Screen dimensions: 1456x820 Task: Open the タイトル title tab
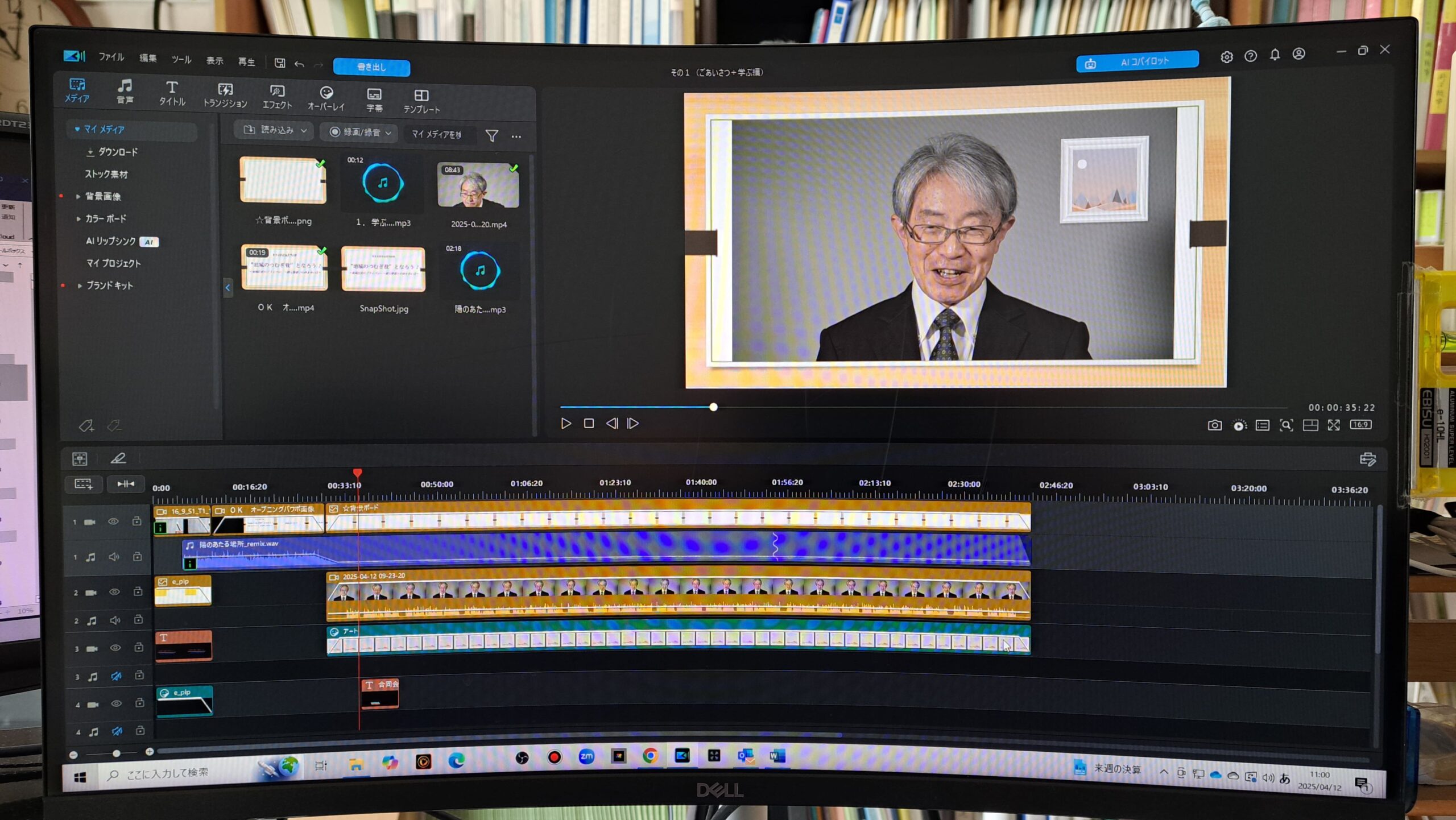click(x=172, y=94)
